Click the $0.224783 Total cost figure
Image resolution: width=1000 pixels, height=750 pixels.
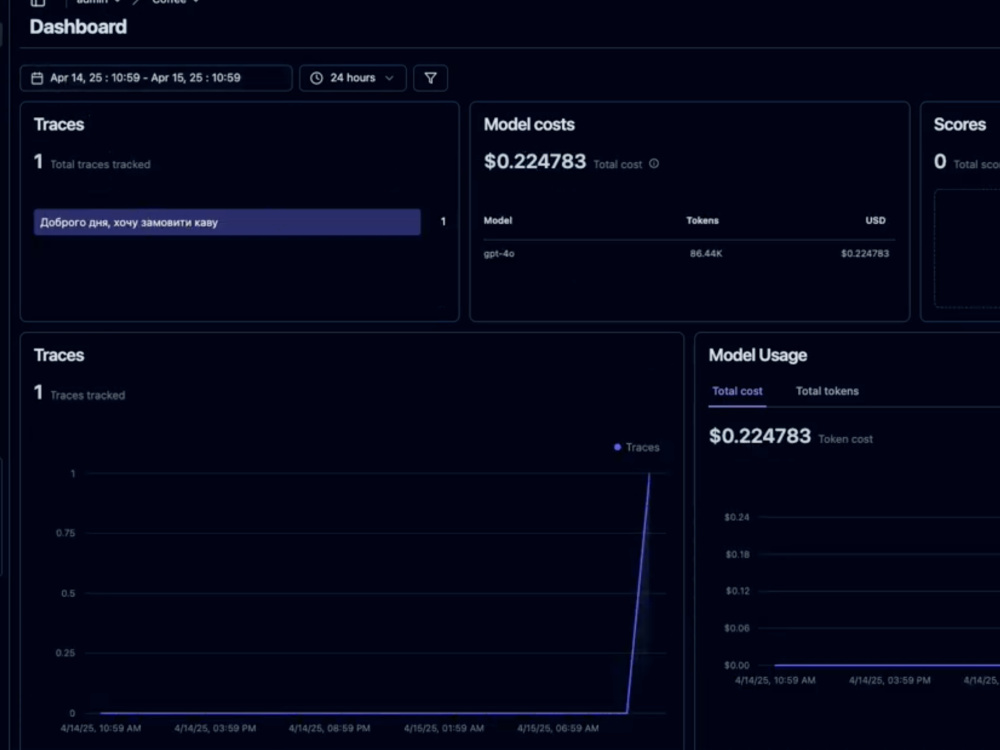534,161
